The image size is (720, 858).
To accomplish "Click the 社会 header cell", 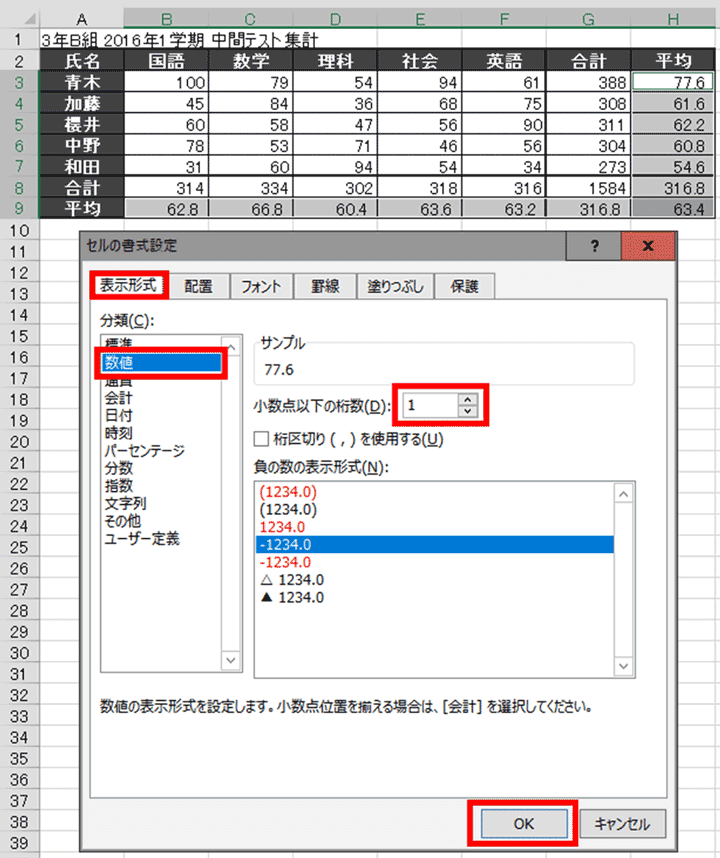I will point(420,61).
